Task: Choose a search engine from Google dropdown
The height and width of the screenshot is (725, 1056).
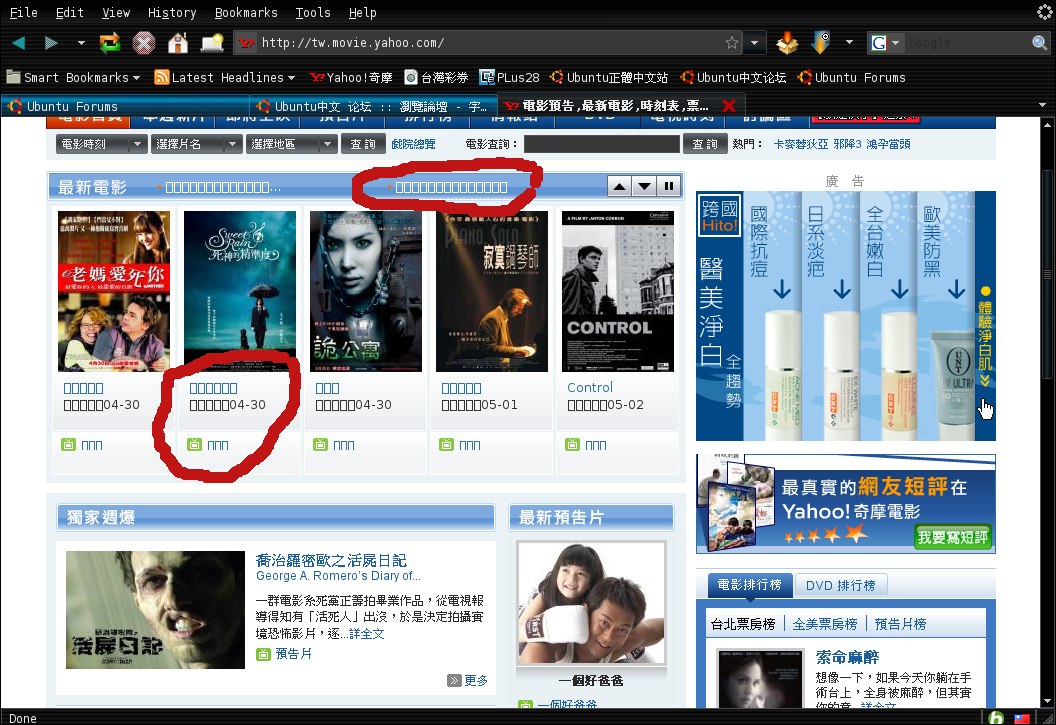Action: pos(886,43)
